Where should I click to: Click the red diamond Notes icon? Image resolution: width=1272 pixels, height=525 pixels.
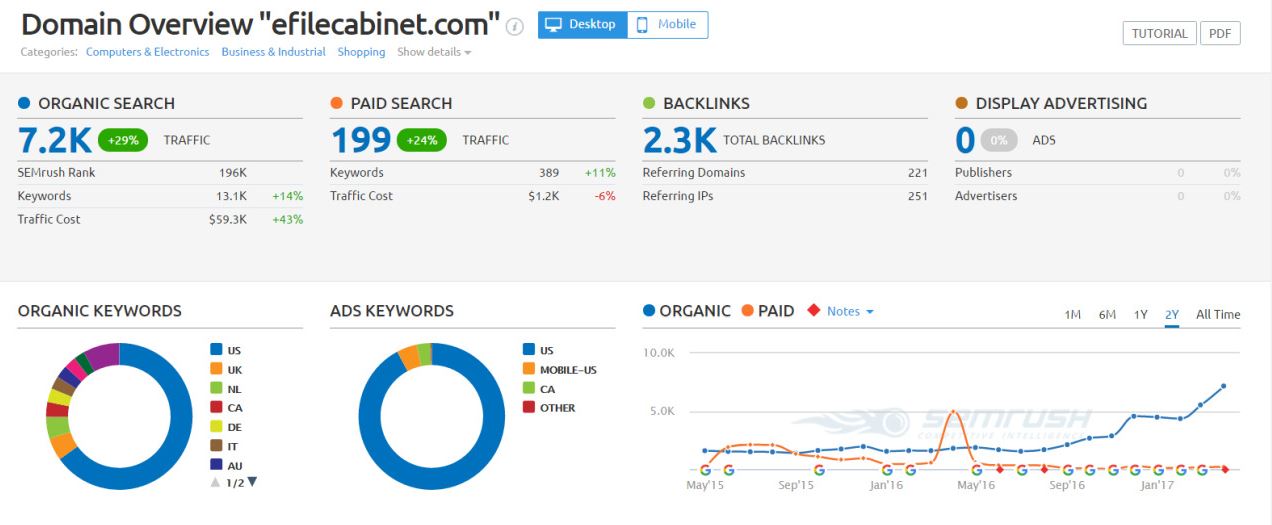[x=812, y=311]
